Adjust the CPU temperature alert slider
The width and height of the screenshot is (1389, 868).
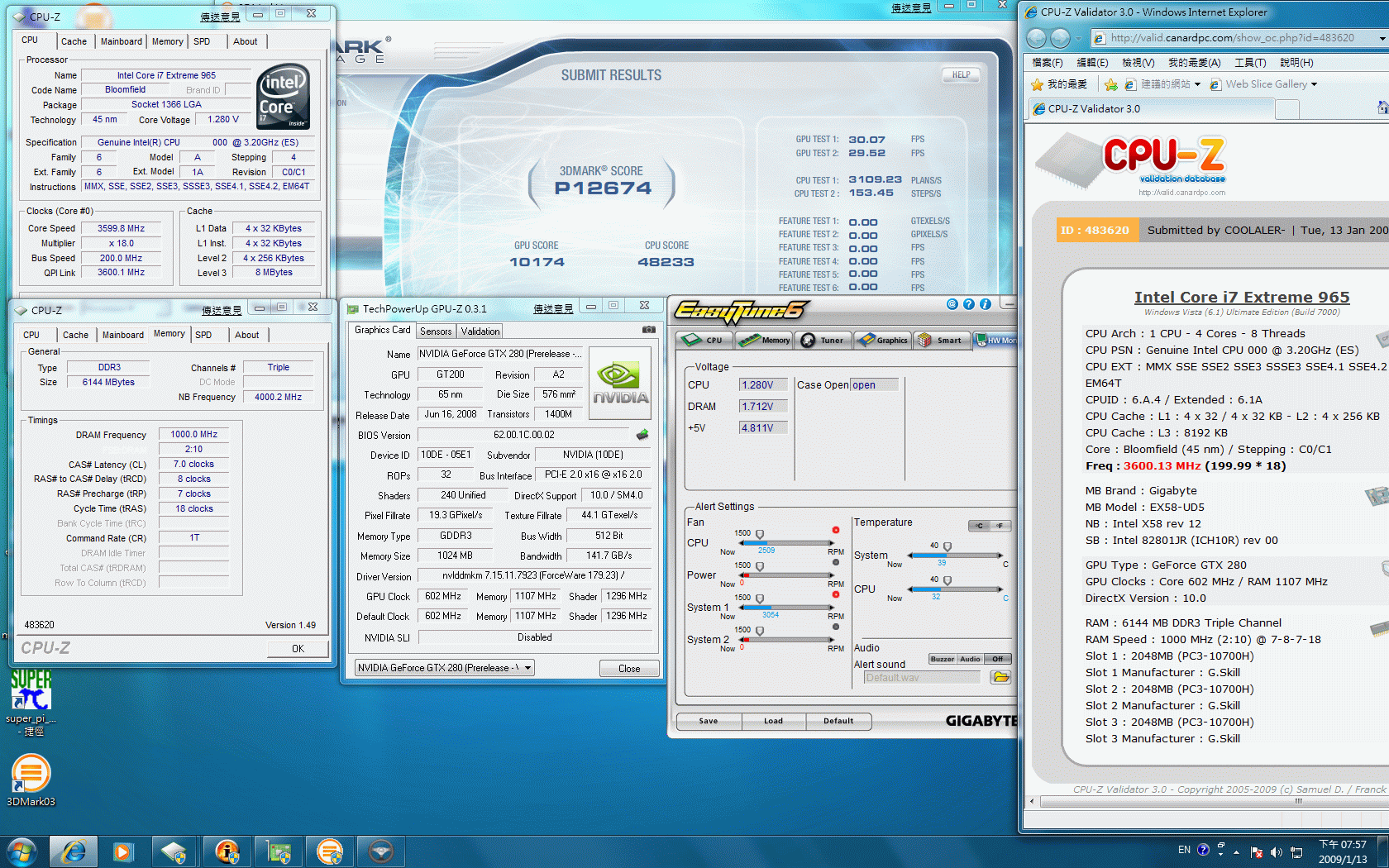947,581
